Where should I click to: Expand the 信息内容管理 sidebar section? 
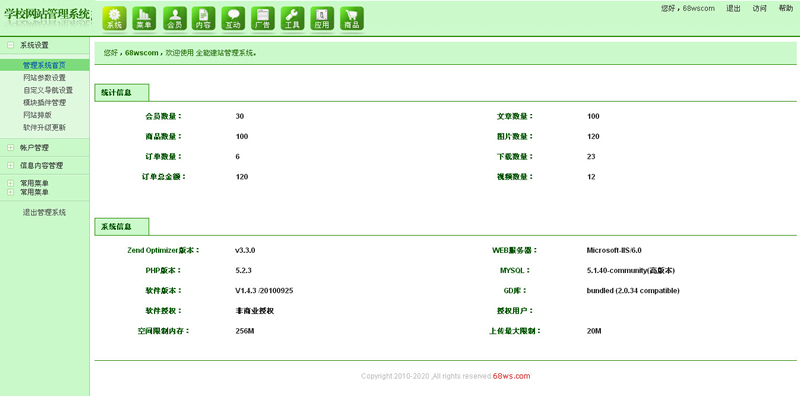coord(11,166)
